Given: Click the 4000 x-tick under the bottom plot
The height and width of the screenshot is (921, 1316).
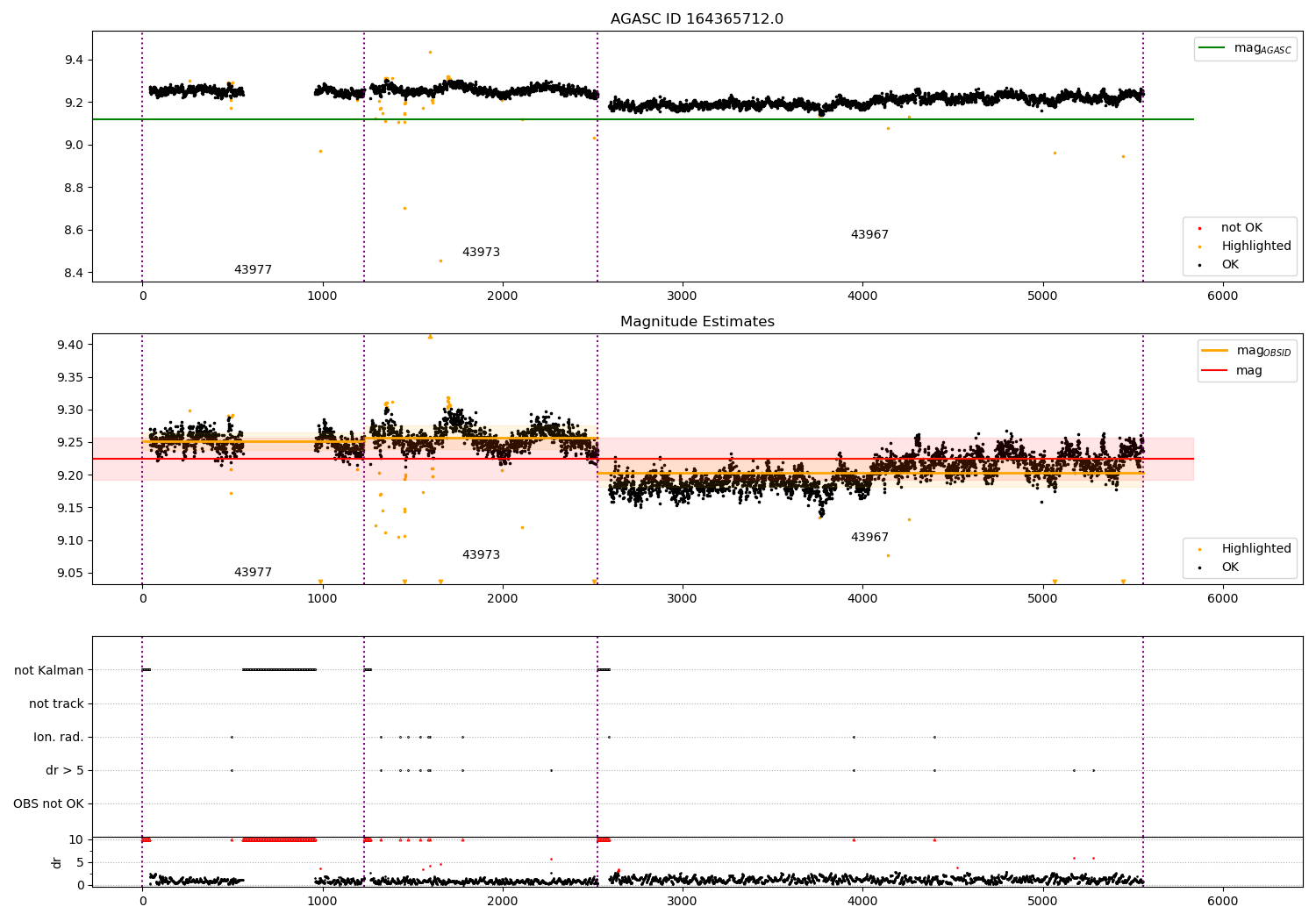Looking at the screenshot, I should [862, 902].
